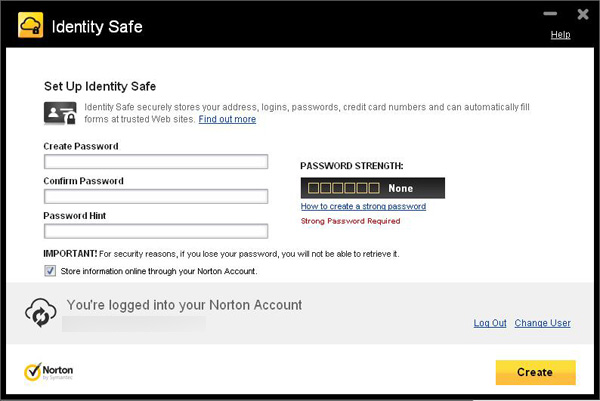Viewport: 600px width, 401px height.
Task: Close the Identity Safe window
Action: [x=582, y=14]
